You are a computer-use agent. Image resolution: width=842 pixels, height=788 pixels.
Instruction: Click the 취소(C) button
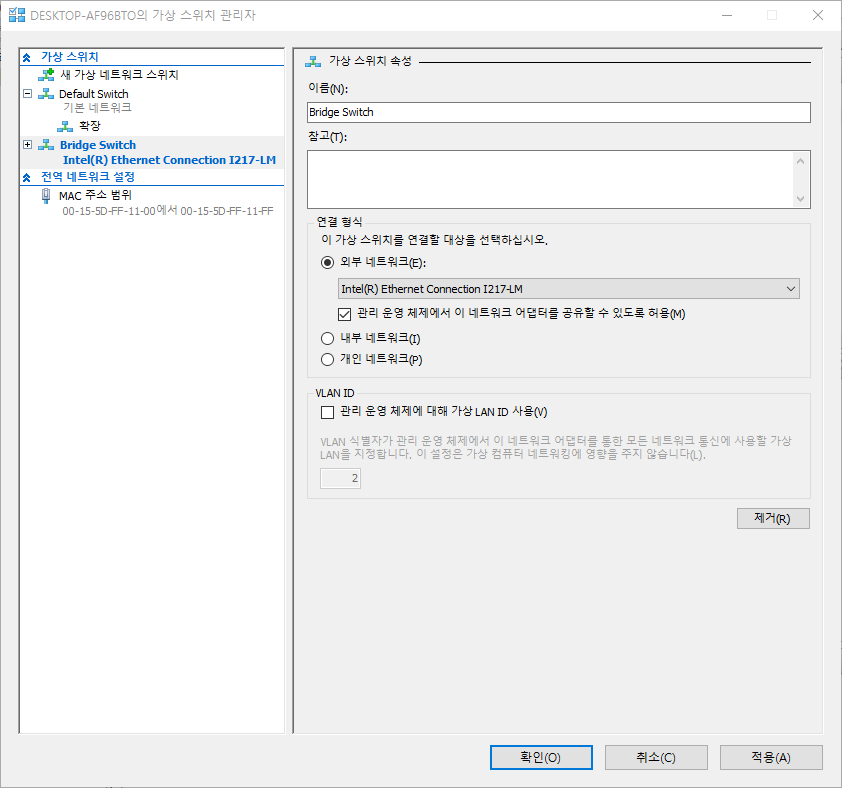pyautogui.click(x=656, y=757)
